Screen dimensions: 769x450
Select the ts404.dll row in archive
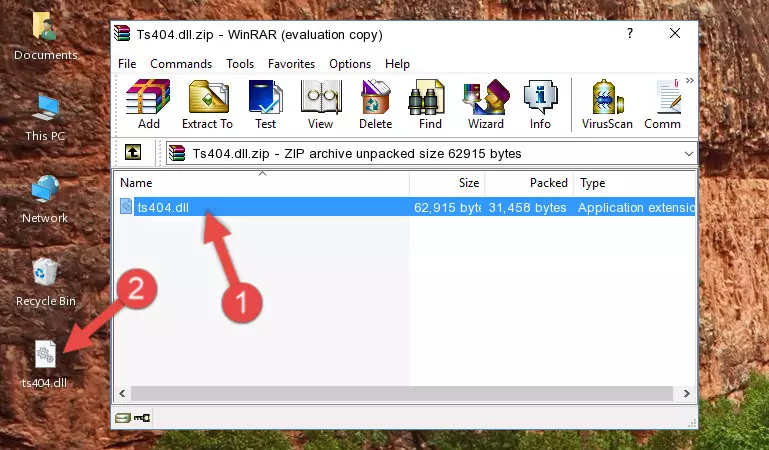pos(406,207)
